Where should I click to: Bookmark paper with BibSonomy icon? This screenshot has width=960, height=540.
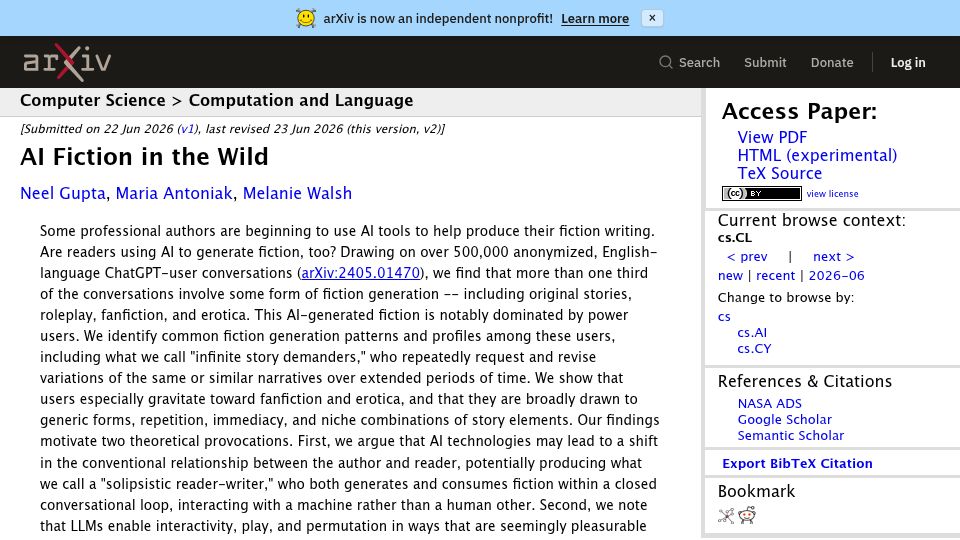point(726,516)
